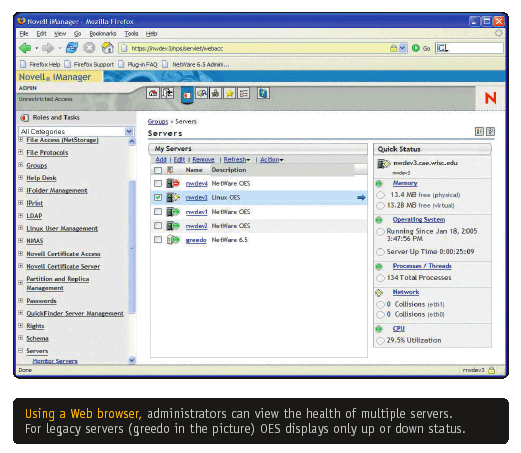This screenshot has height=453, width=521.
Task: Open iManager Home toolbar icon
Action: click(153, 93)
